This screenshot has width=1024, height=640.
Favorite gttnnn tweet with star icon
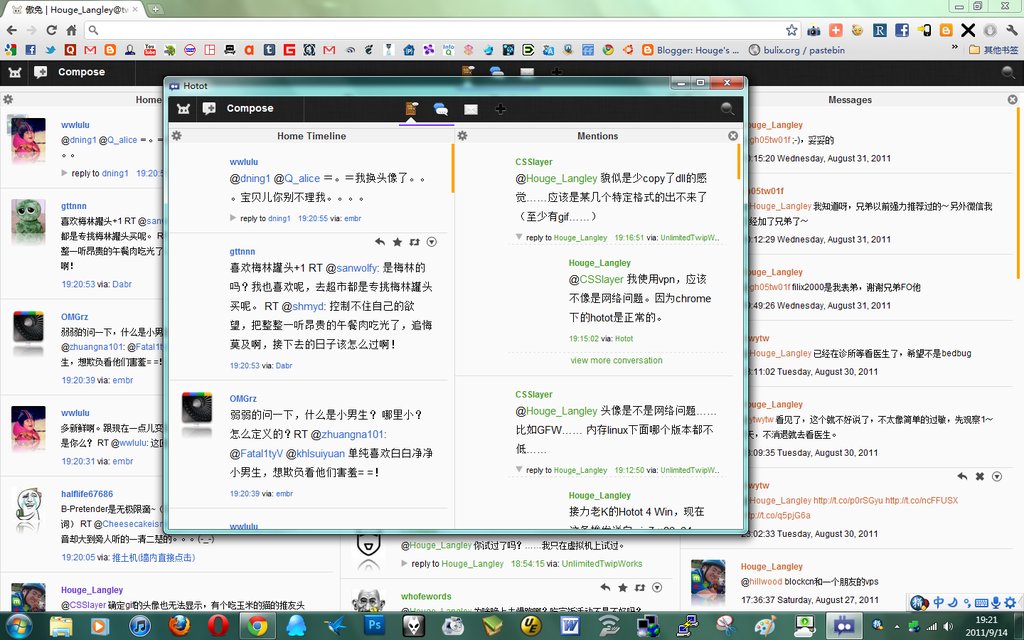pyautogui.click(x=397, y=242)
